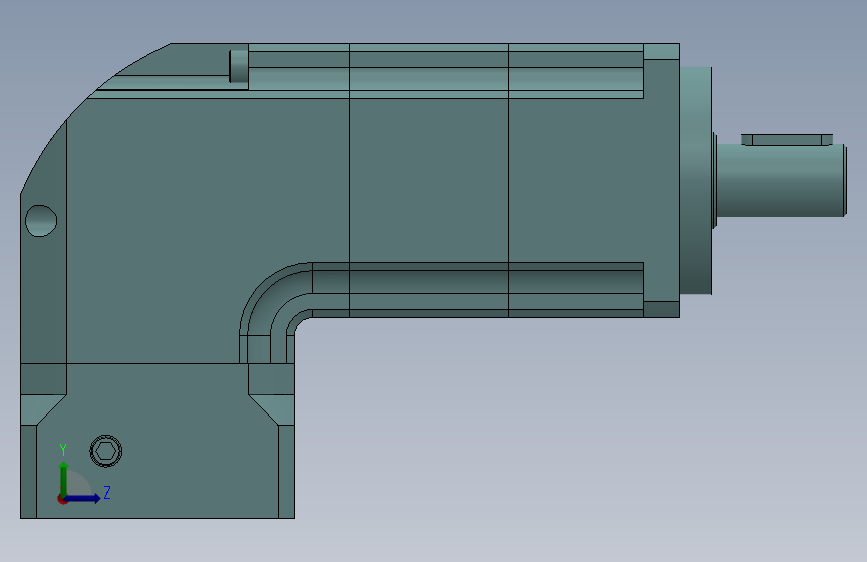867x562 pixels.
Task: Pick the round hole on left face
Action: pos(41,221)
